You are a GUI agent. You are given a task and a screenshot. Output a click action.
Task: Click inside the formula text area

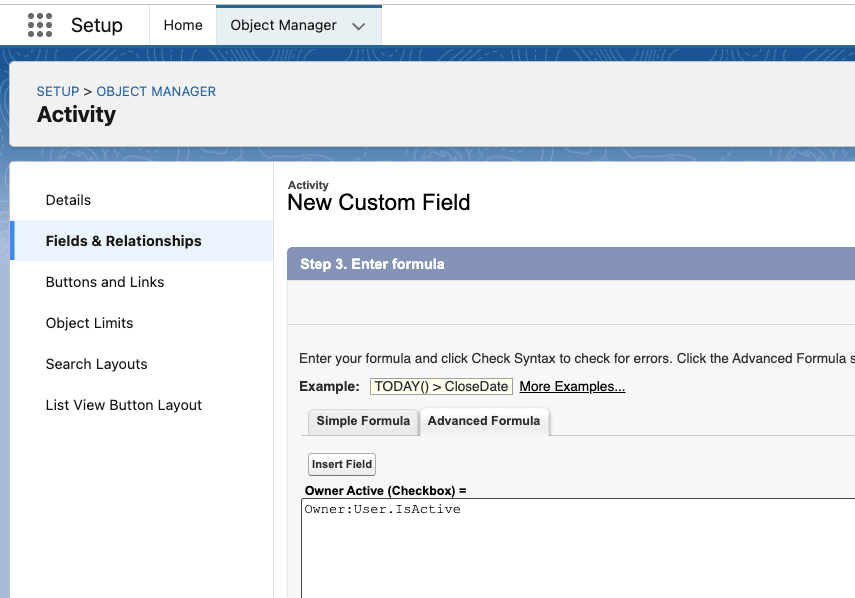click(578, 548)
